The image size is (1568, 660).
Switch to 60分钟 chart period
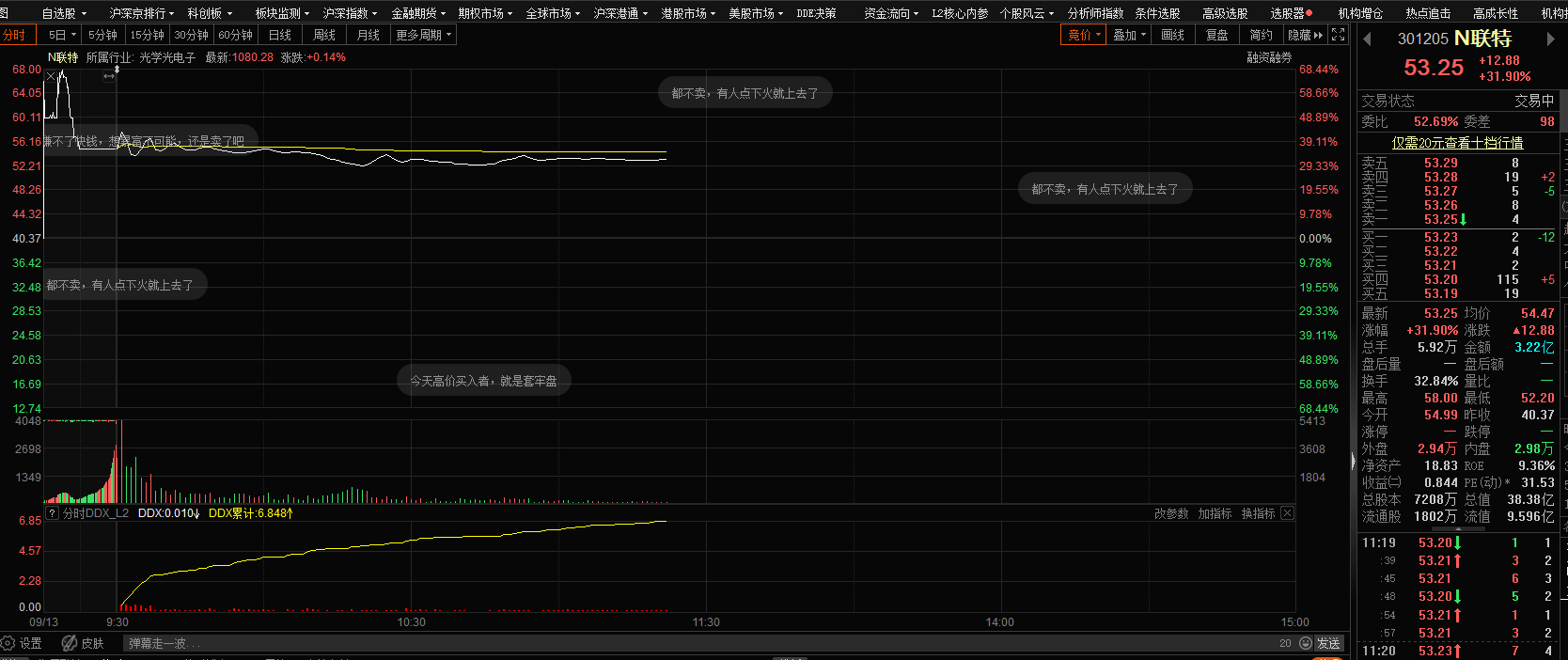pos(235,35)
